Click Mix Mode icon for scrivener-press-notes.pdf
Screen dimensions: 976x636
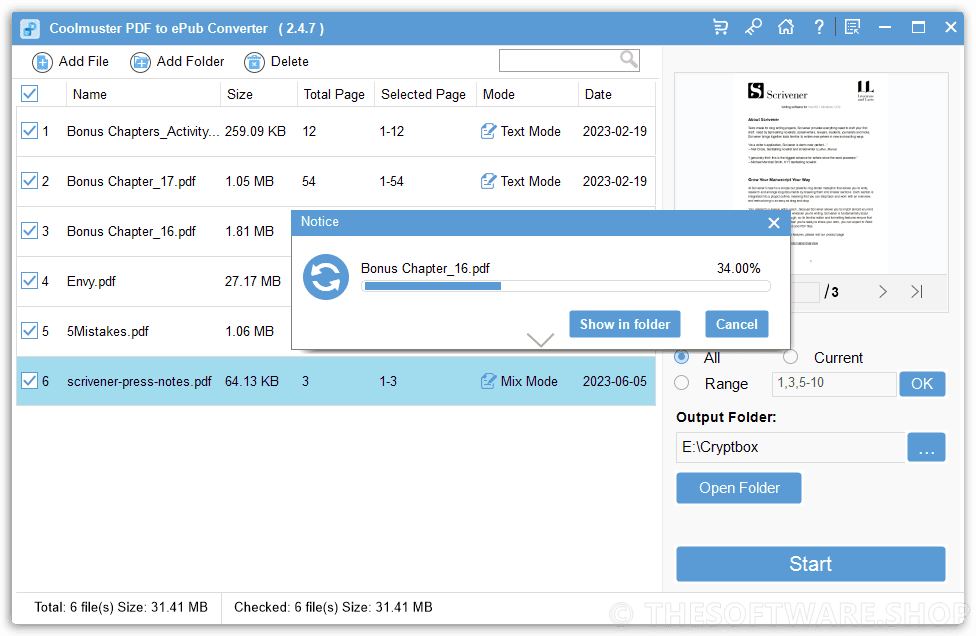pyautogui.click(x=489, y=381)
